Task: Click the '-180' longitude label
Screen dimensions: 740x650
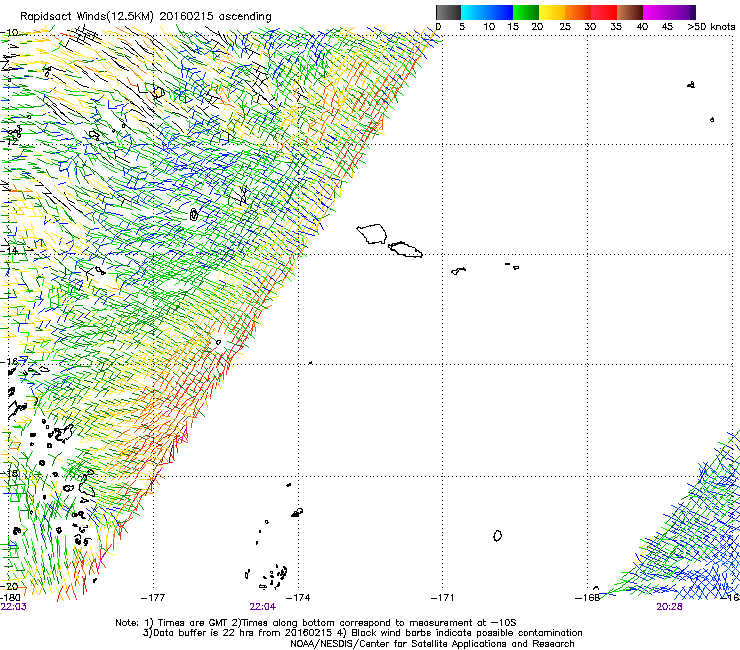Action: click(x=10, y=598)
